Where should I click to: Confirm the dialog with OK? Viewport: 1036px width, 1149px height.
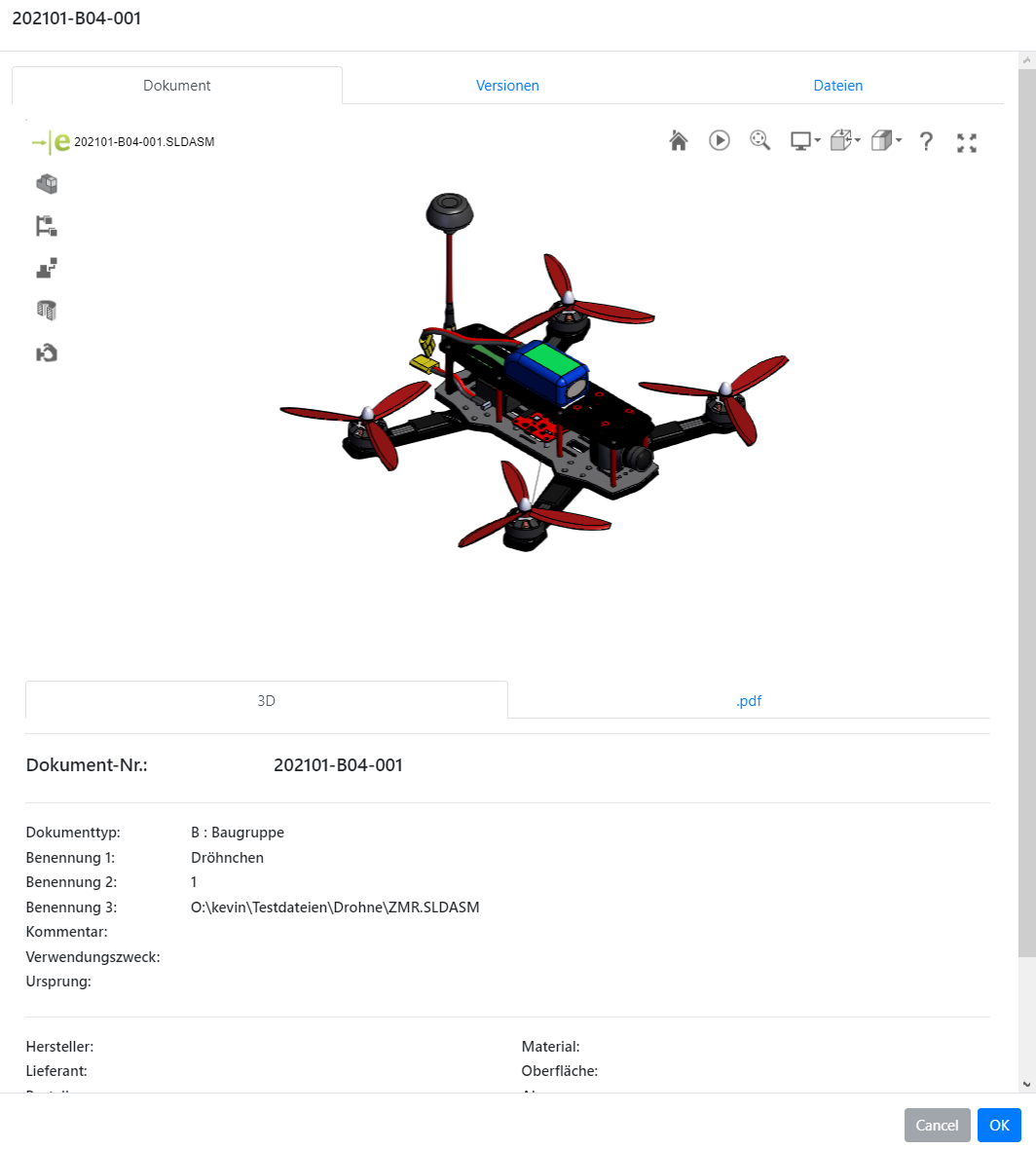pyautogui.click(x=999, y=1125)
